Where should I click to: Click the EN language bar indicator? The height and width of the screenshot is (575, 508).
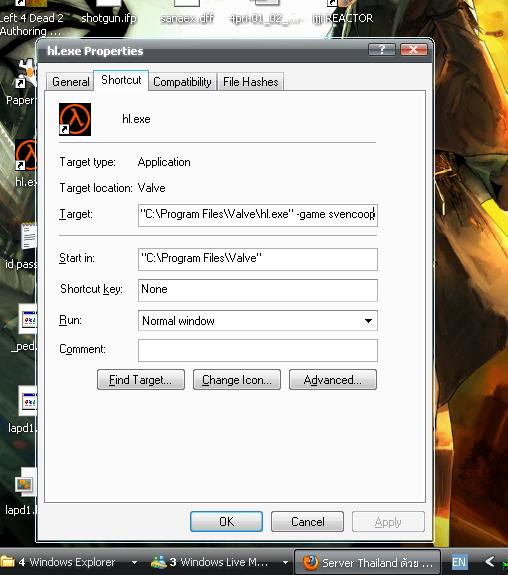[x=459, y=562]
